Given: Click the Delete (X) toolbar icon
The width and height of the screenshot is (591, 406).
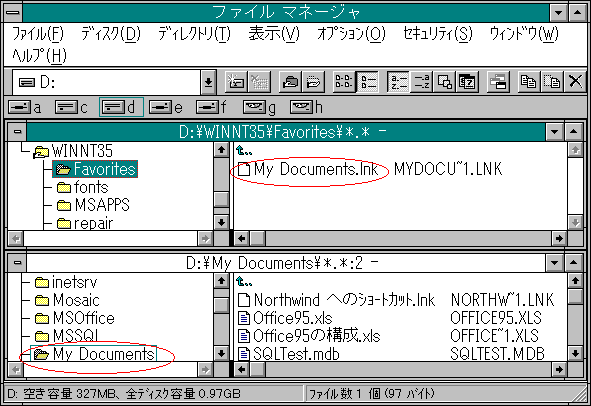Looking at the screenshot, I should tap(575, 81).
